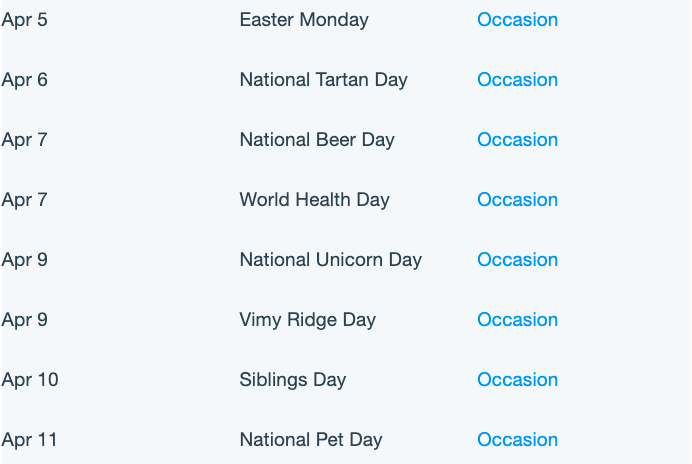The width and height of the screenshot is (692, 464).
Task: Click the Occasion link next to Siblings Day
Action: click(x=517, y=380)
